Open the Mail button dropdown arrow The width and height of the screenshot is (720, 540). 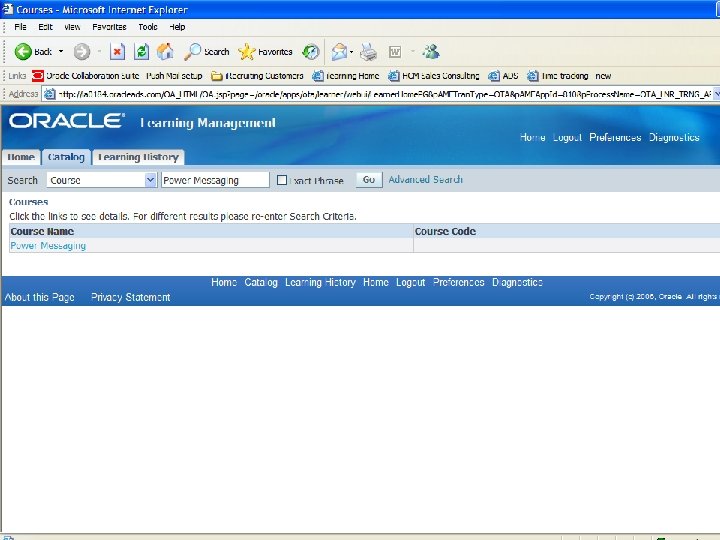(351, 52)
